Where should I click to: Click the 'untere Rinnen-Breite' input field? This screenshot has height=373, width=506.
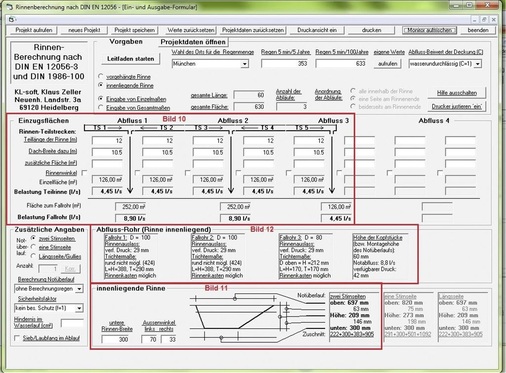(x=115, y=339)
